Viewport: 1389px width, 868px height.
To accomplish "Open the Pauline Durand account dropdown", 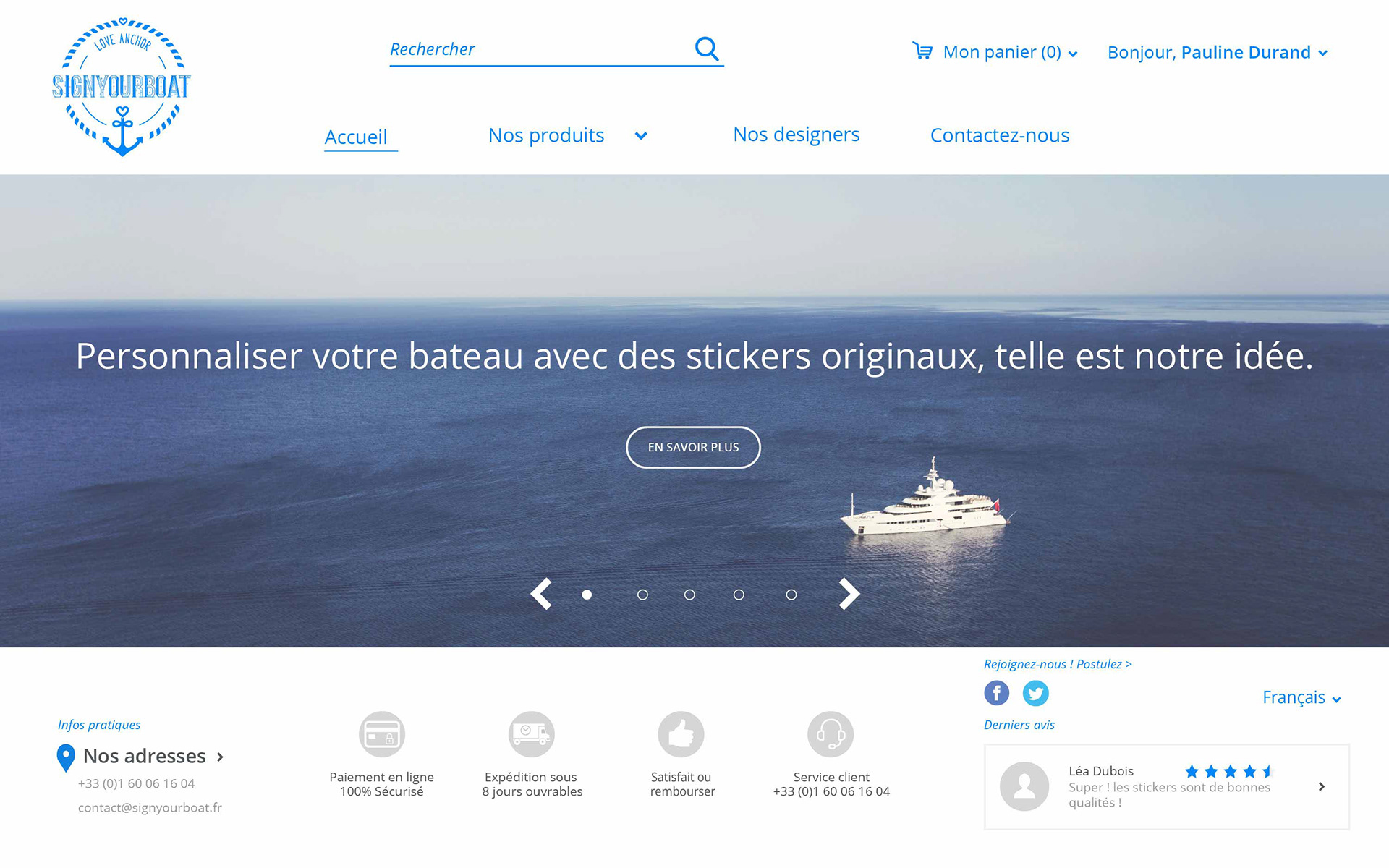I will [1322, 53].
